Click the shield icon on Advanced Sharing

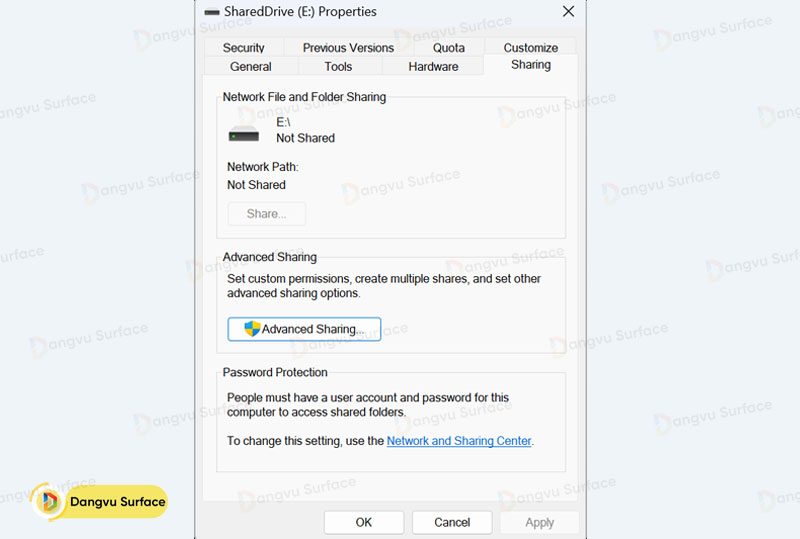[252, 329]
